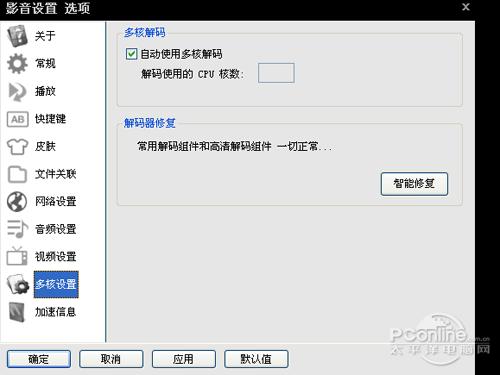
Task: Switch to 音频设置
Action: tap(56, 229)
